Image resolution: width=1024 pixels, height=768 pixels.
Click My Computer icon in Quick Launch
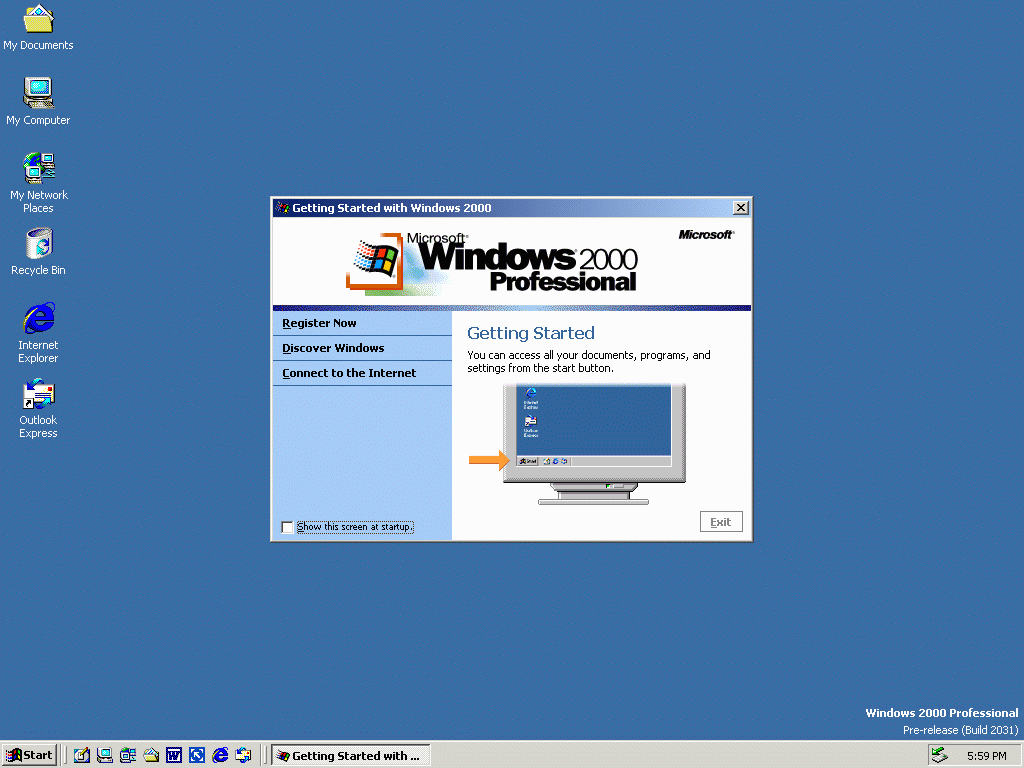click(105, 756)
